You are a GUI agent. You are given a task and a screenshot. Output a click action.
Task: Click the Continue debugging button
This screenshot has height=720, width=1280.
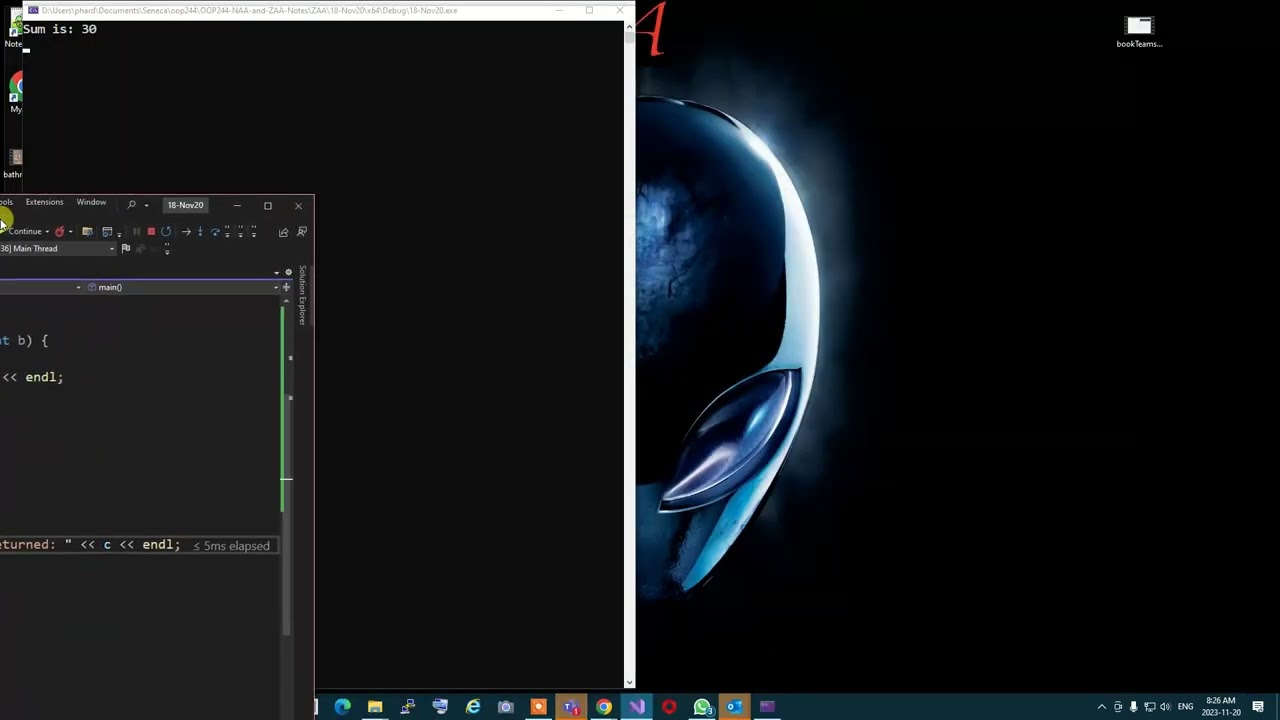(x=24, y=231)
